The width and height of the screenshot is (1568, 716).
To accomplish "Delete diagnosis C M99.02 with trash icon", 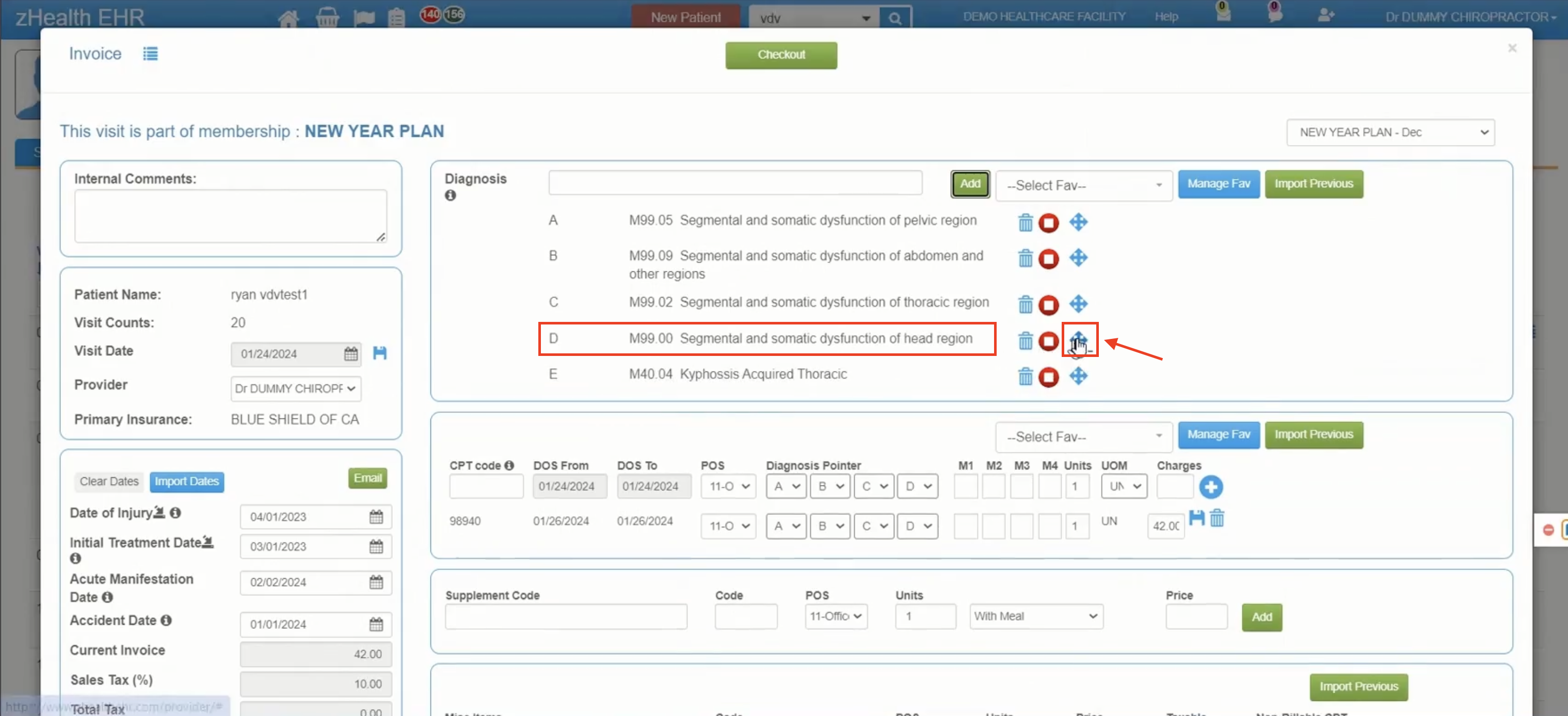I will pyautogui.click(x=1026, y=304).
